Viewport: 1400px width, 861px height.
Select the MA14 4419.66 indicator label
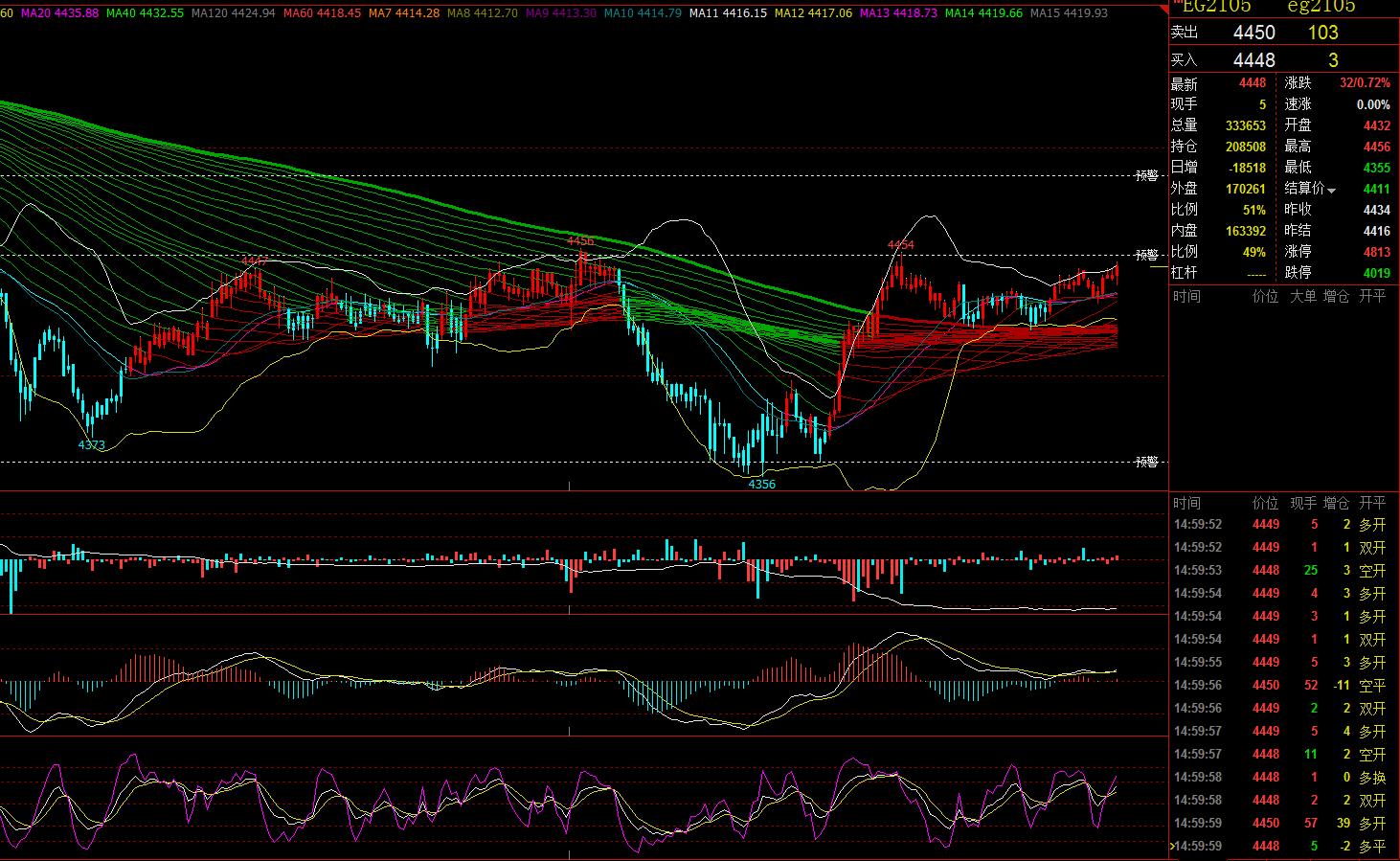[983, 13]
